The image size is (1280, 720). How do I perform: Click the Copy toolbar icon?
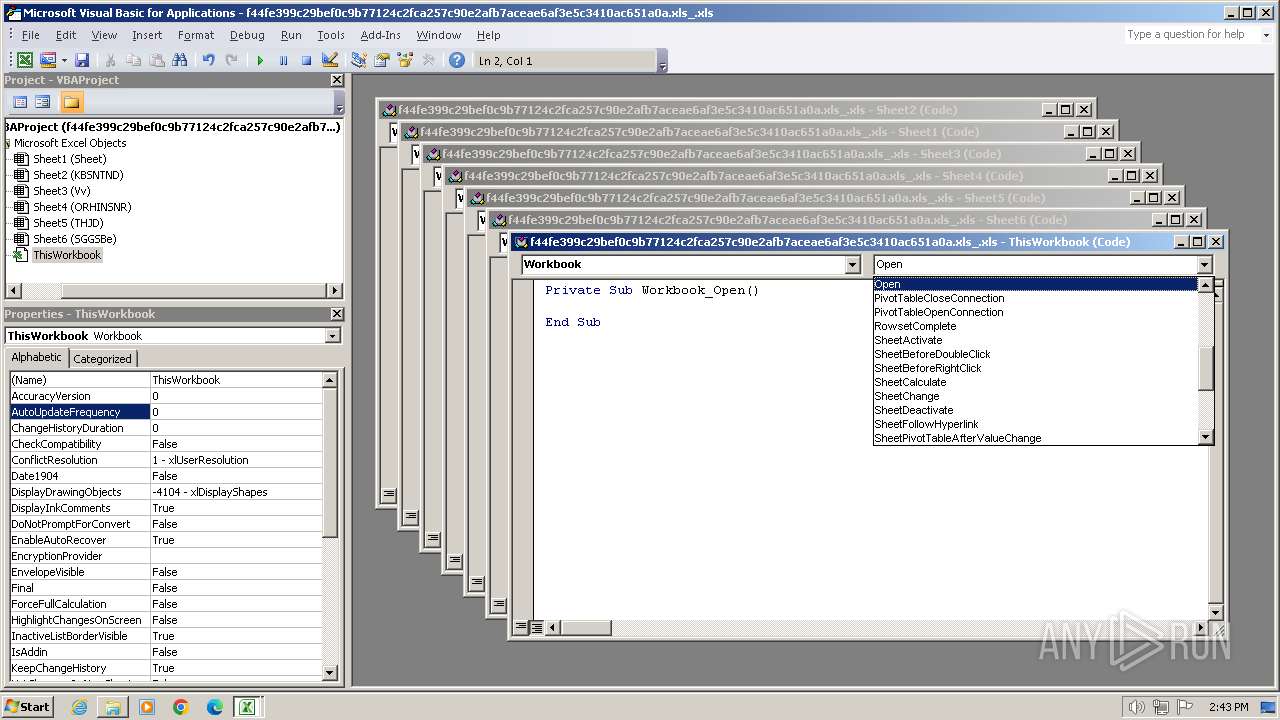pyautogui.click(x=133, y=61)
